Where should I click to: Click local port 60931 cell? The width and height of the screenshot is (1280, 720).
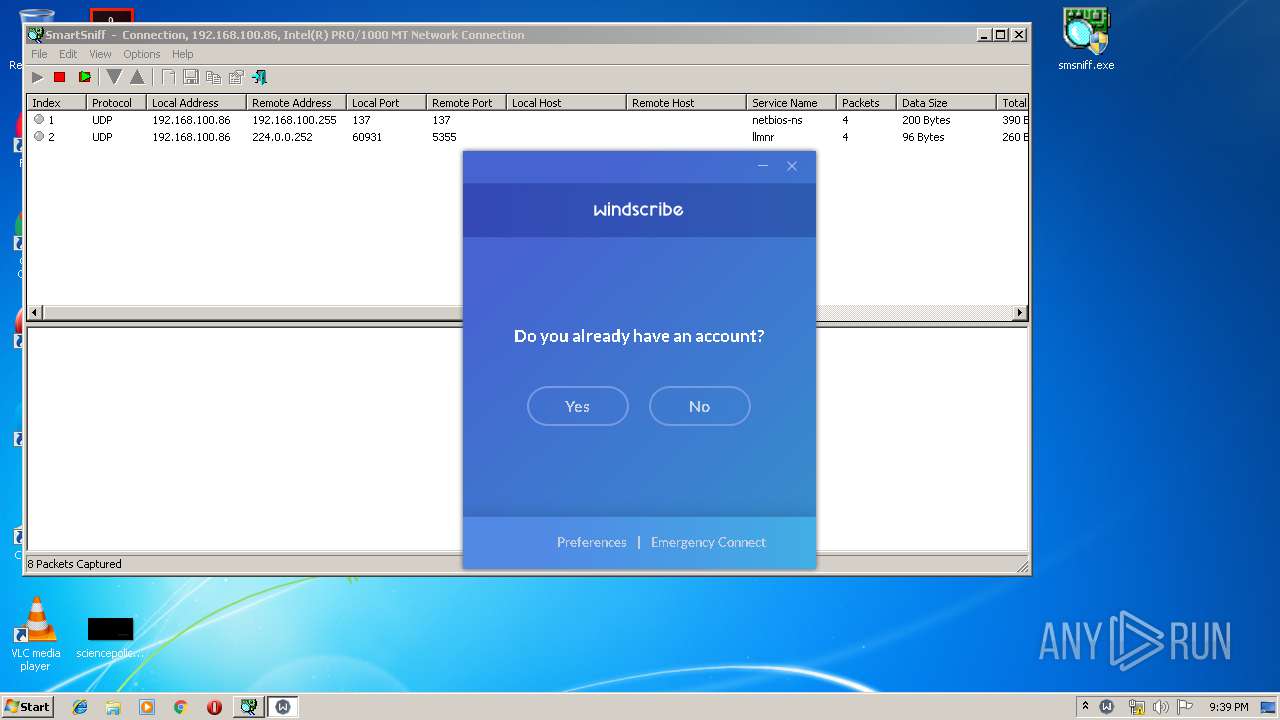(x=367, y=137)
